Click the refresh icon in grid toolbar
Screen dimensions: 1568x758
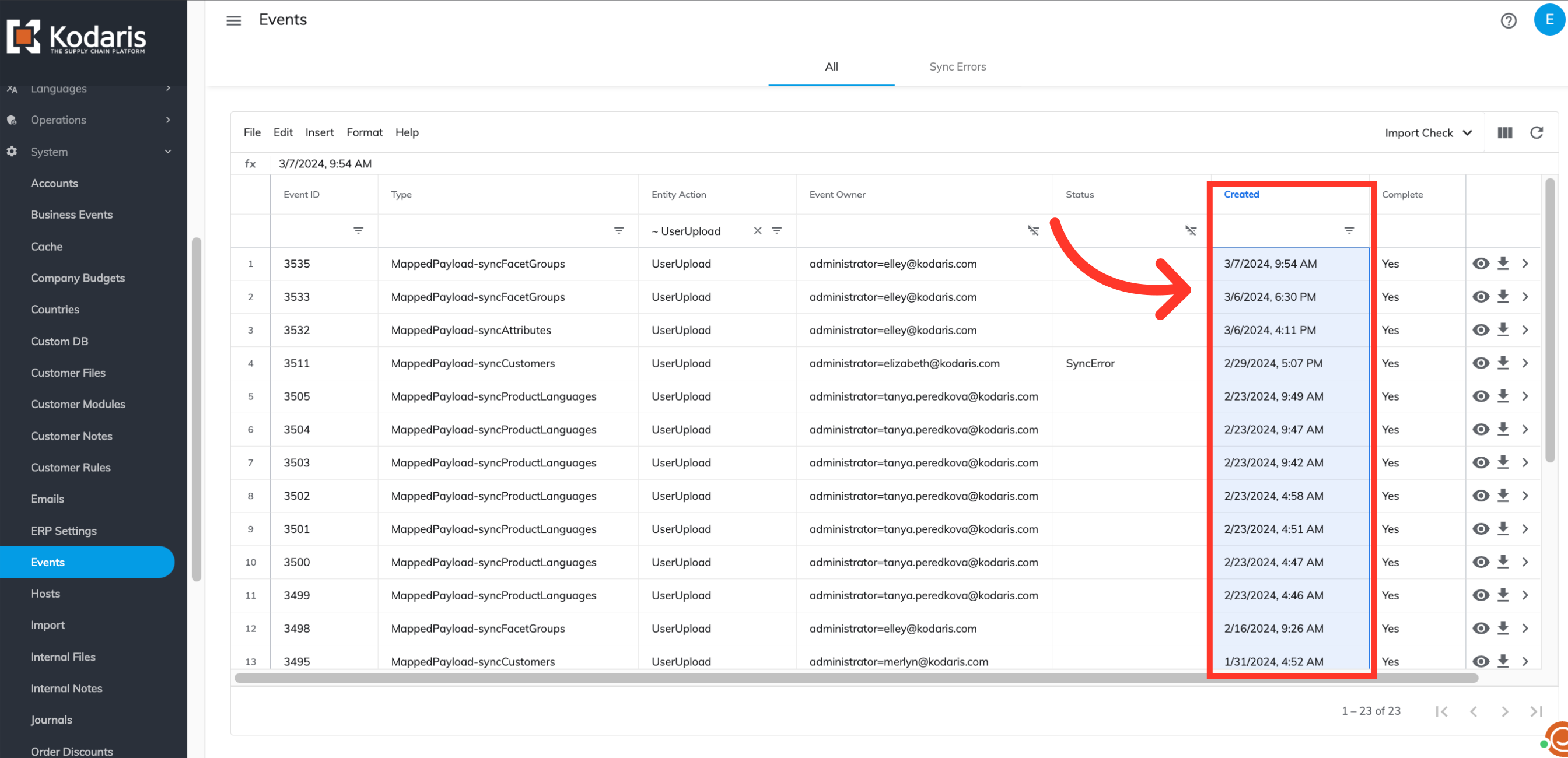tap(1536, 132)
